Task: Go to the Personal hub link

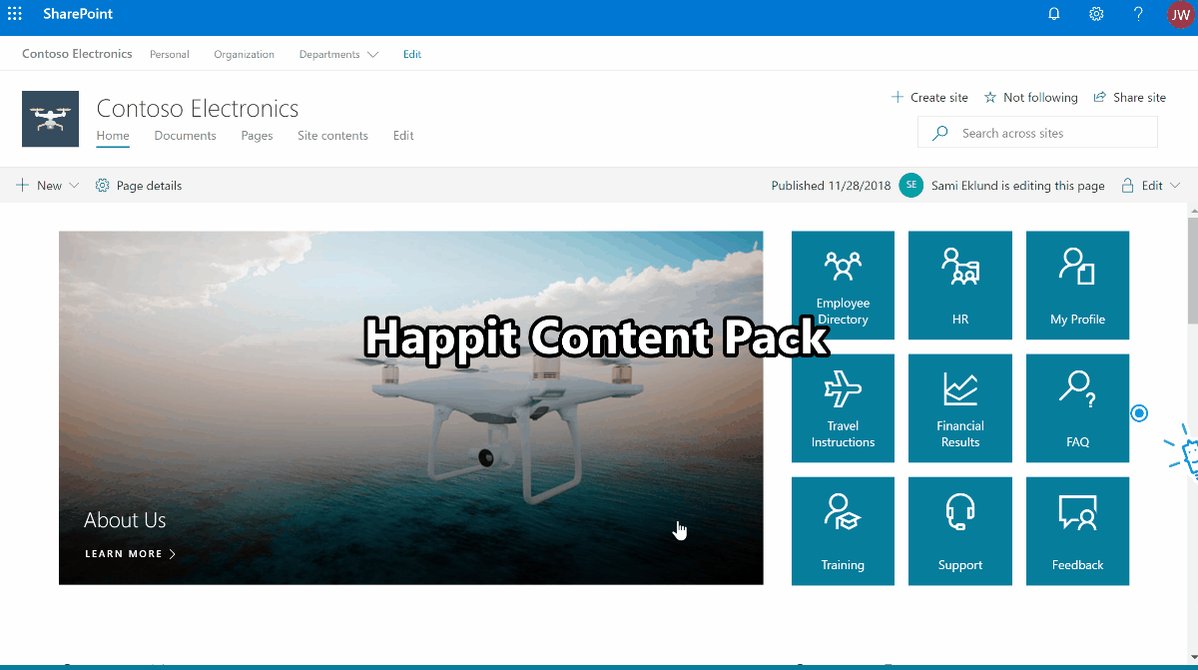Action: (170, 54)
